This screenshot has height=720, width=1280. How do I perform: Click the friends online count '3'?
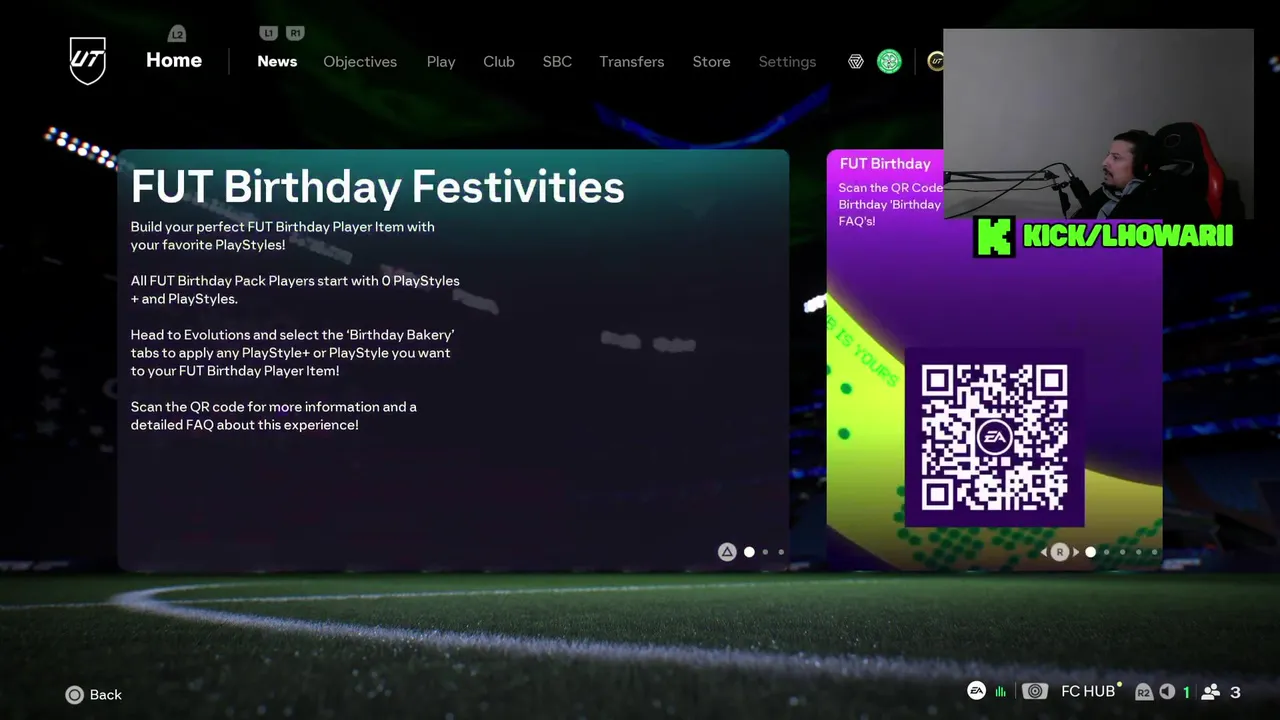click(x=1235, y=692)
